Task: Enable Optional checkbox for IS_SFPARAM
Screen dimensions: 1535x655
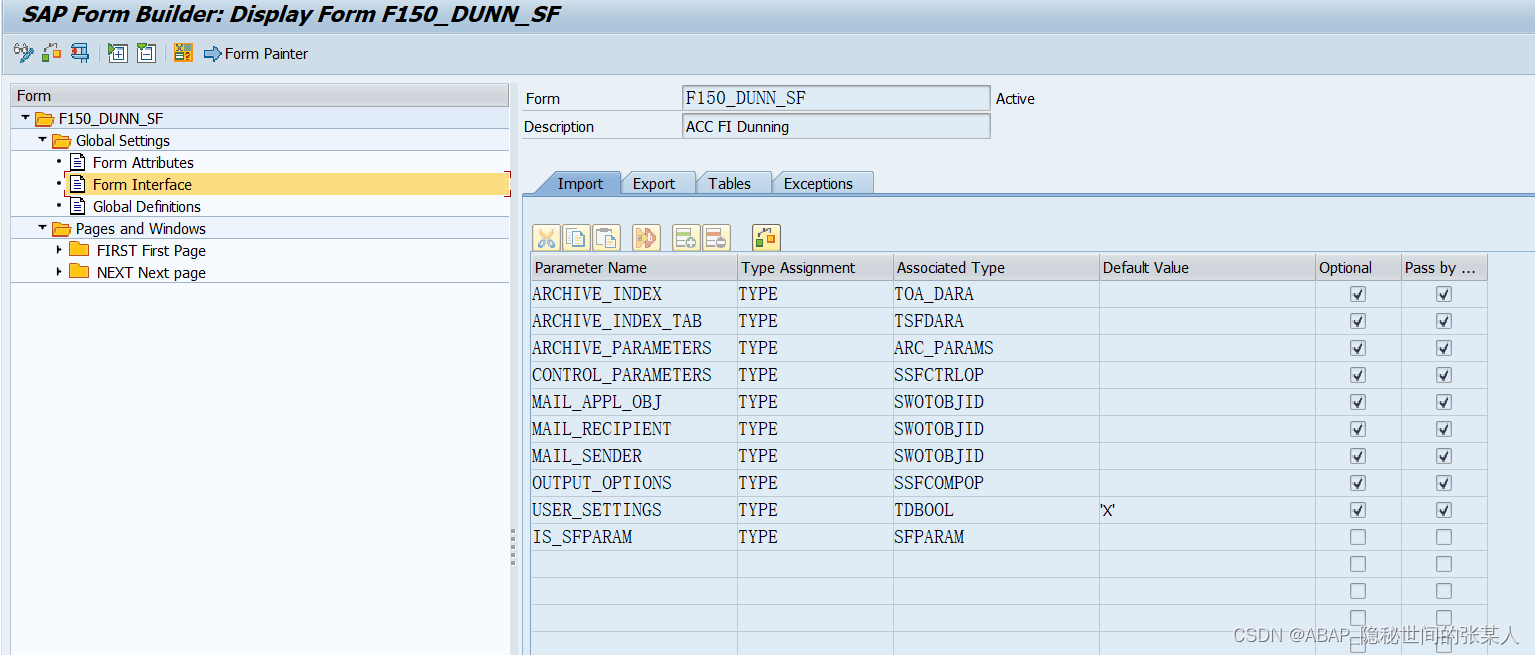Action: [1357, 537]
